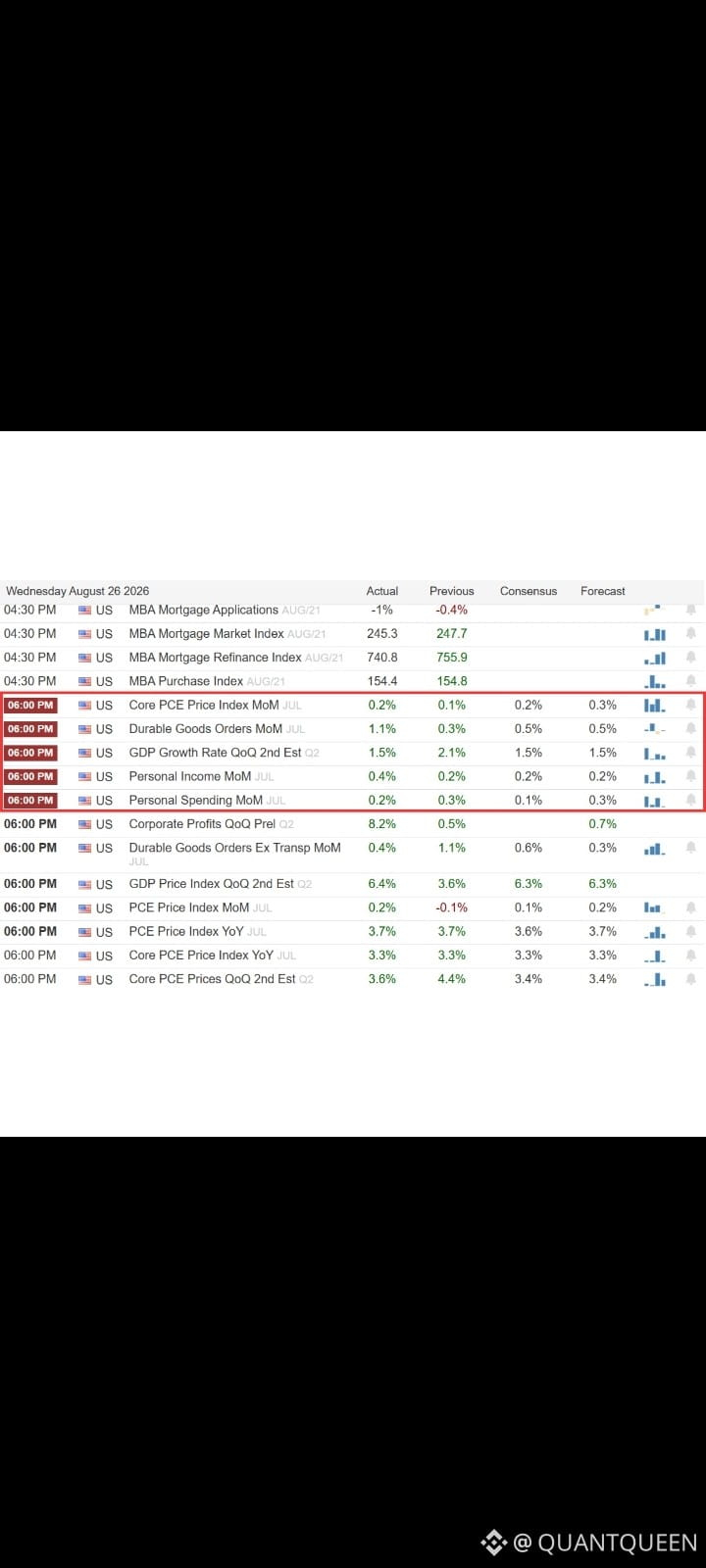Open mini chart for MBA Mortgage Refinance Index

click(655, 658)
